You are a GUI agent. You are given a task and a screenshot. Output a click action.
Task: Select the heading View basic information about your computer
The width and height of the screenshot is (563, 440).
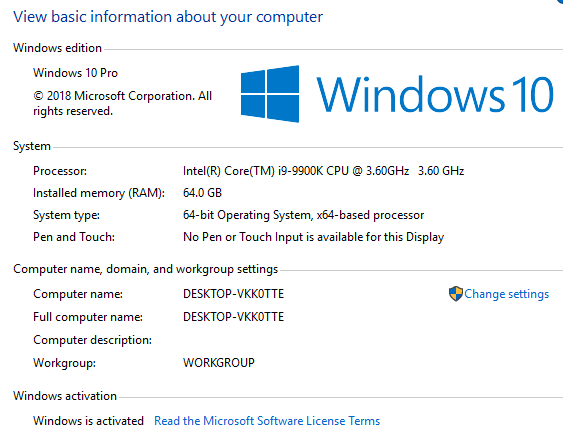pos(168,17)
